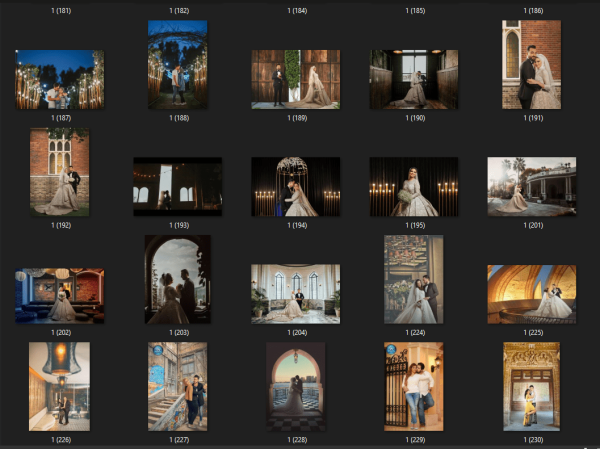Click the filename label 1 (184)
The image size is (600, 449).
pos(295,10)
